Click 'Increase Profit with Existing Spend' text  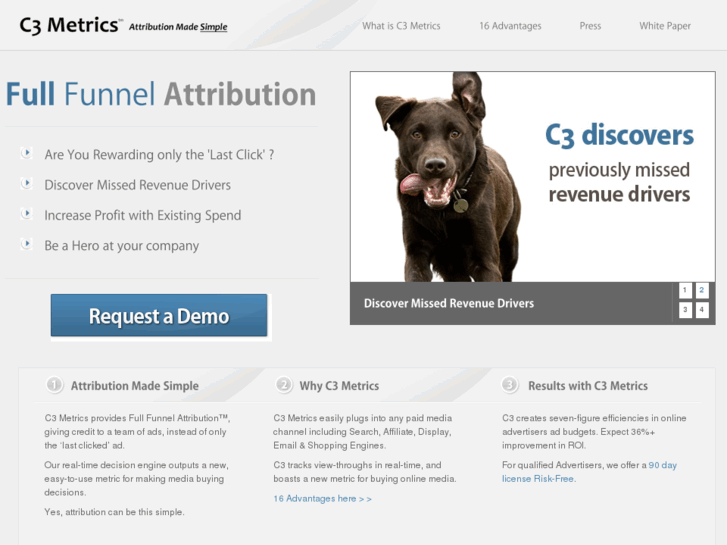pyautogui.click(x=143, y=216)
